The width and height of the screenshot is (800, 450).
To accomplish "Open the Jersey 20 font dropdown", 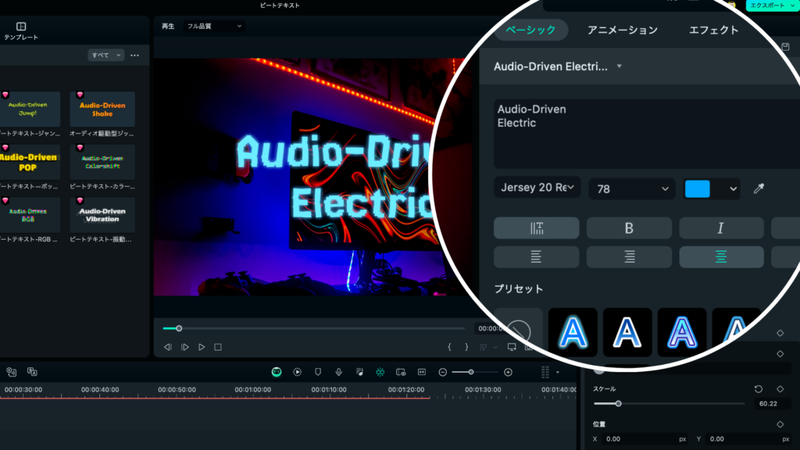I will pyautogui.click(x=537, y=188).
